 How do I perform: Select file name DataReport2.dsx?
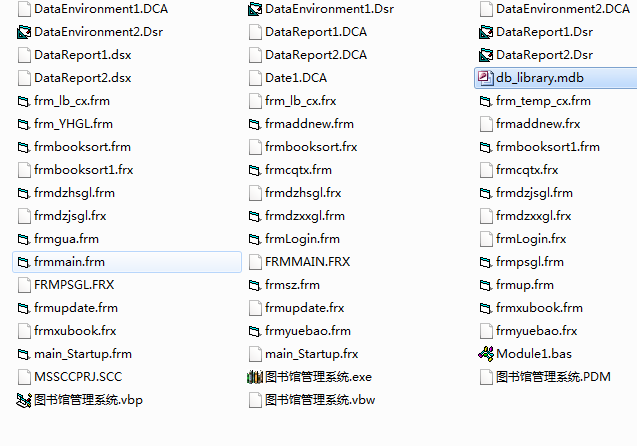pyautogui.click(x=82, y=78)
